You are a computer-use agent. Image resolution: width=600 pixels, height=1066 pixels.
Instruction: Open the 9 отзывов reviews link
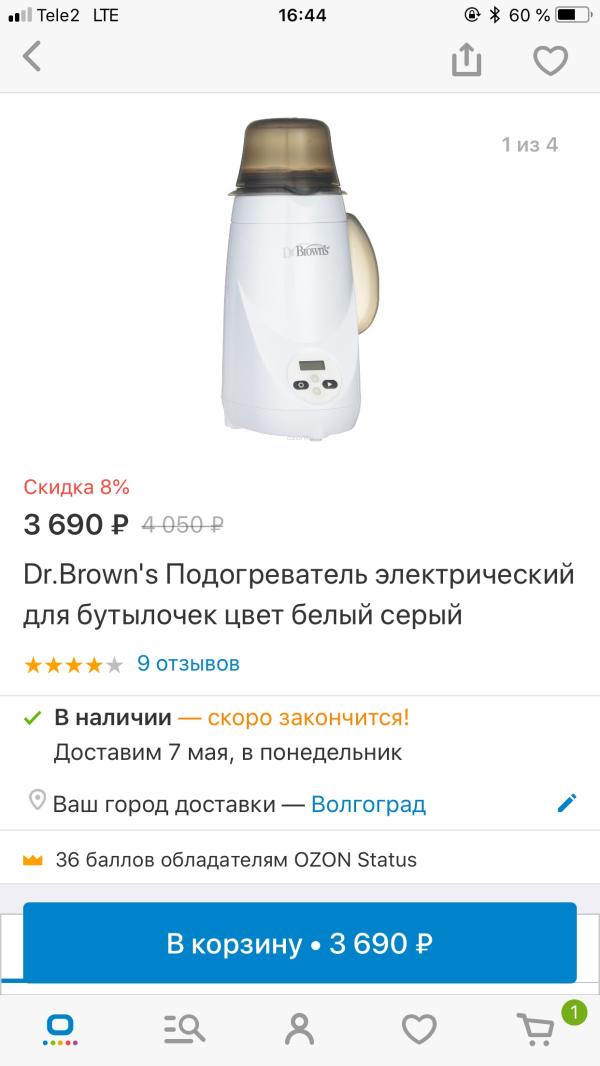coord(188,663)
